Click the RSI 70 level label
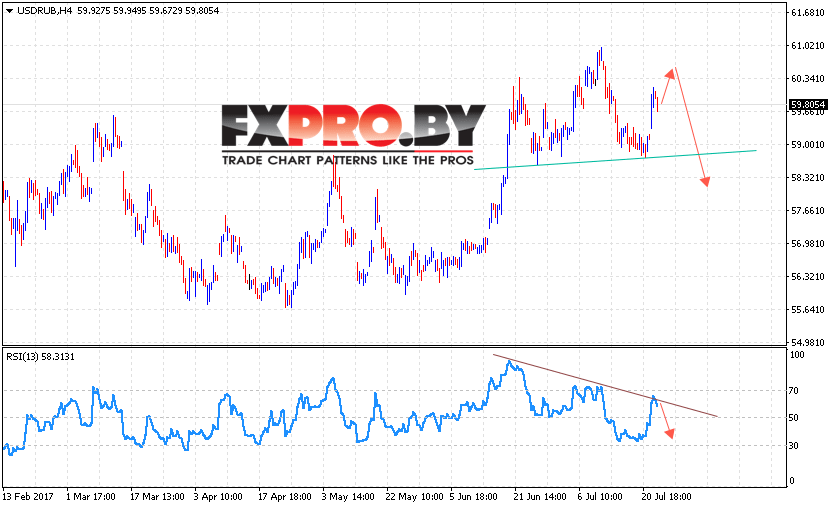 [x=793, y=391]
